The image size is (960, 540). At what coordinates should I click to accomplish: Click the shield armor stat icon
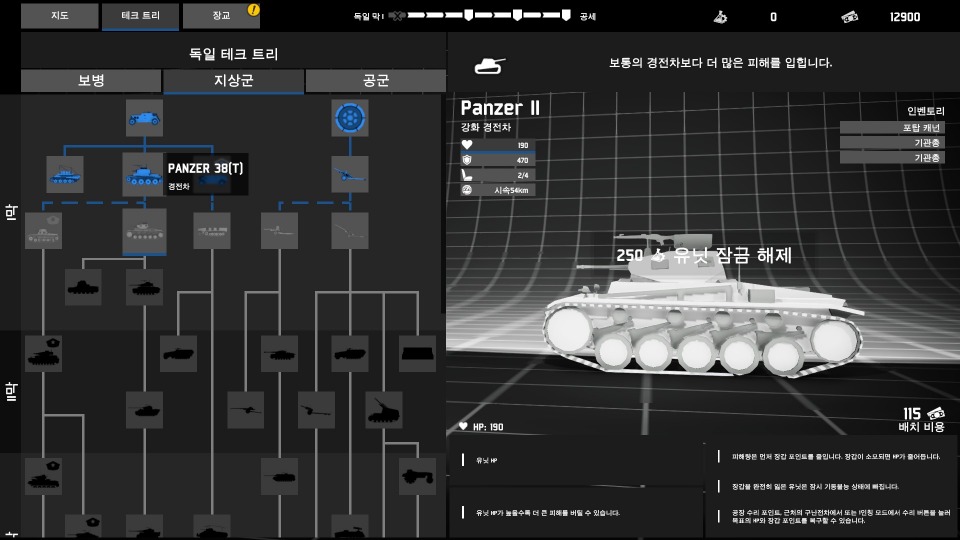point(467,160)
